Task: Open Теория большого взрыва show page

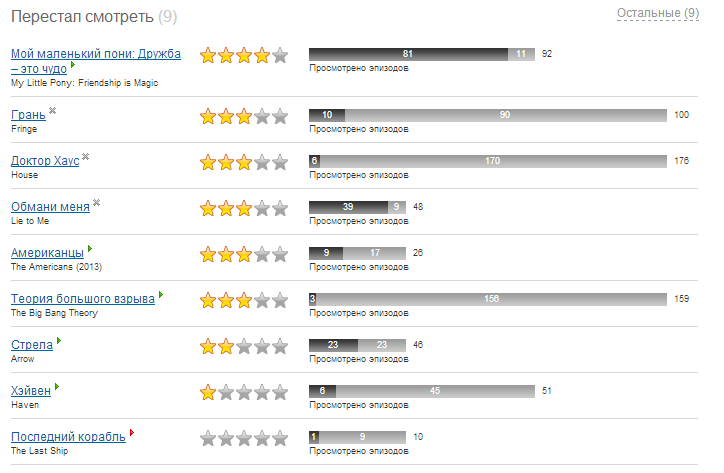Action: point(82,299)
